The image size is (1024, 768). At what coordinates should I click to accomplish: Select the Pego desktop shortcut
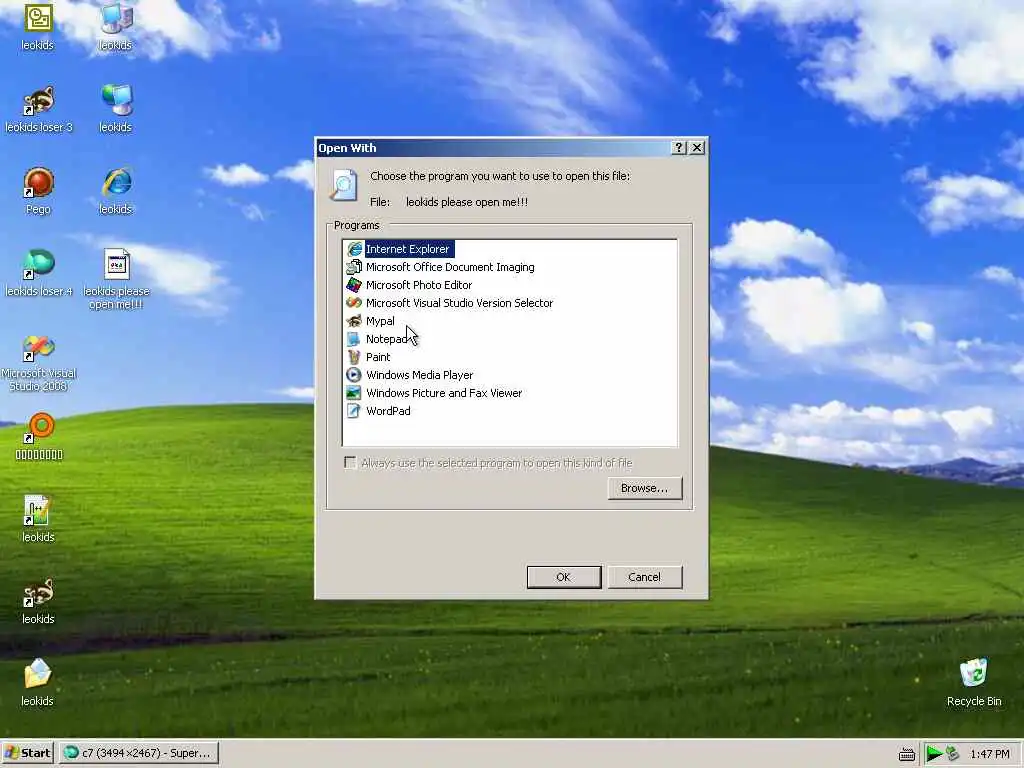pos(39,191)
